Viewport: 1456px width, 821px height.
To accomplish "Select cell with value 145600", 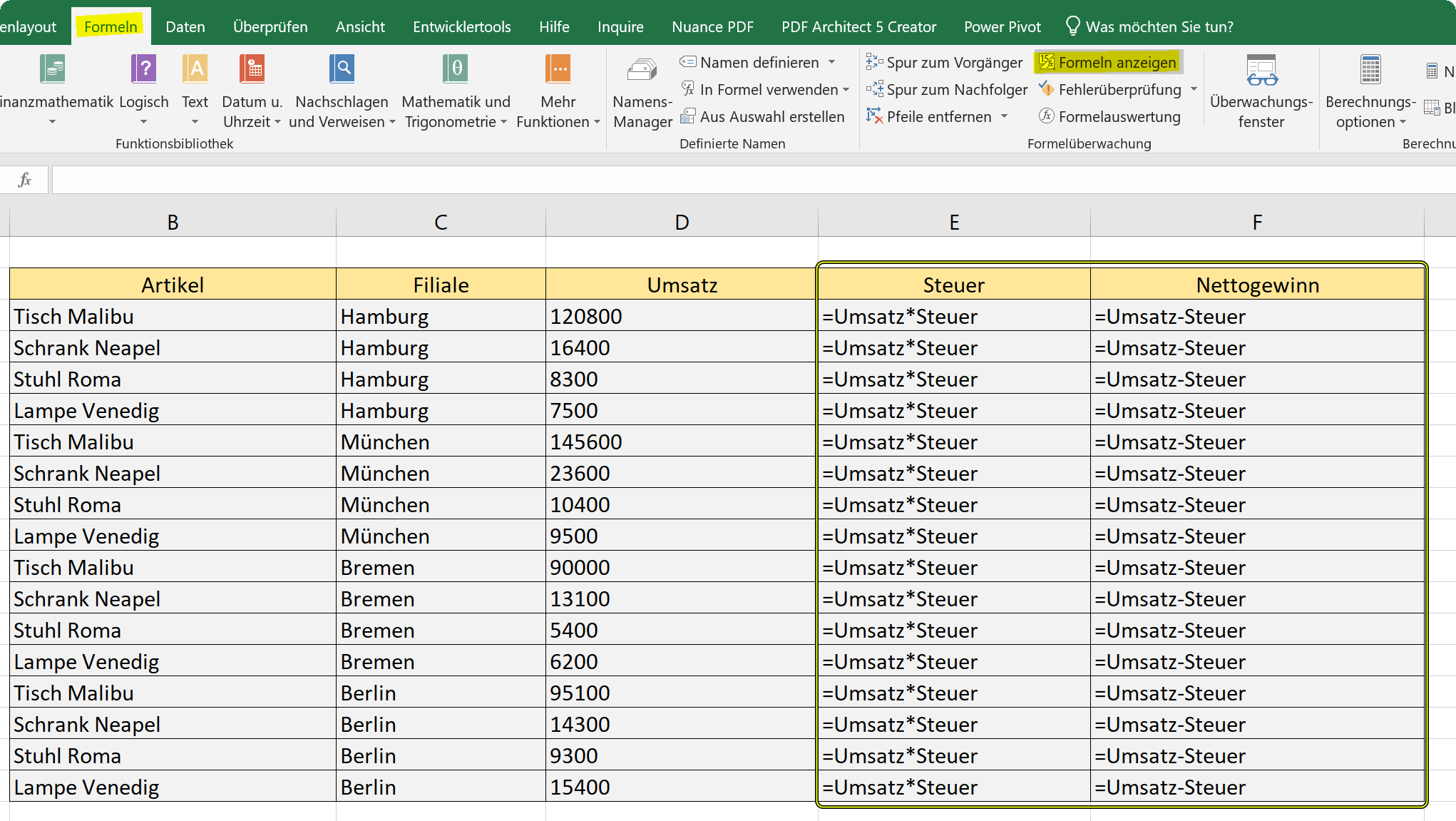I will [682, 442].
